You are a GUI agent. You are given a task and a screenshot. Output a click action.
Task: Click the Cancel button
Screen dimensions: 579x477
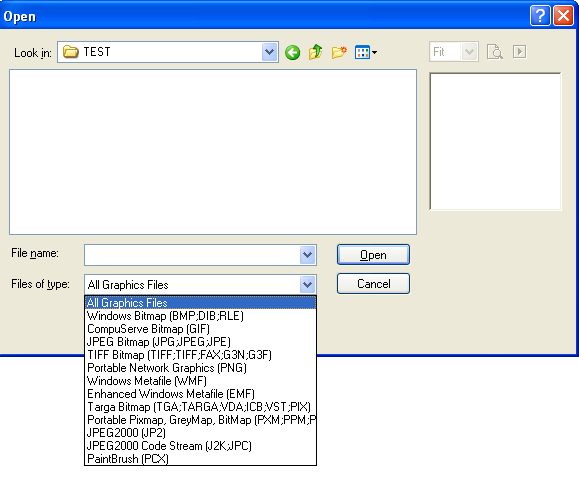(x=373, y=284)
